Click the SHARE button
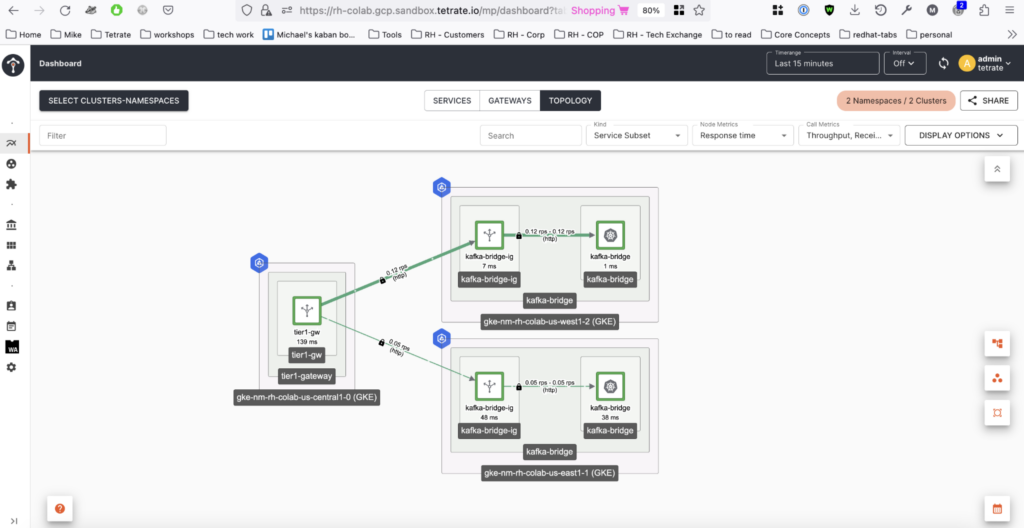Viewport: 1024px width, 528px height. click(x=989, y=101)
